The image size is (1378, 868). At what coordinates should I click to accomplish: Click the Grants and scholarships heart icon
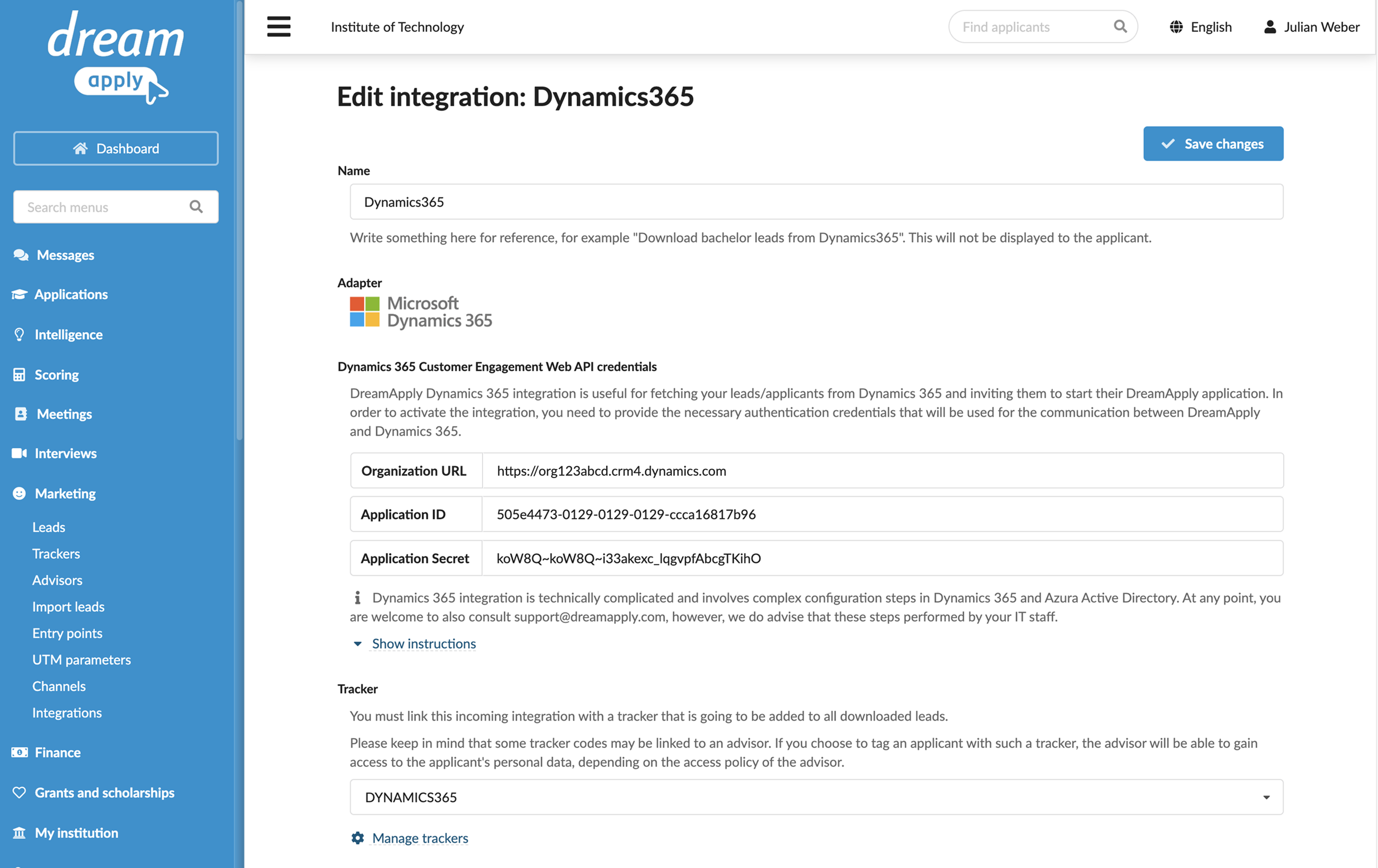point(19,793)
